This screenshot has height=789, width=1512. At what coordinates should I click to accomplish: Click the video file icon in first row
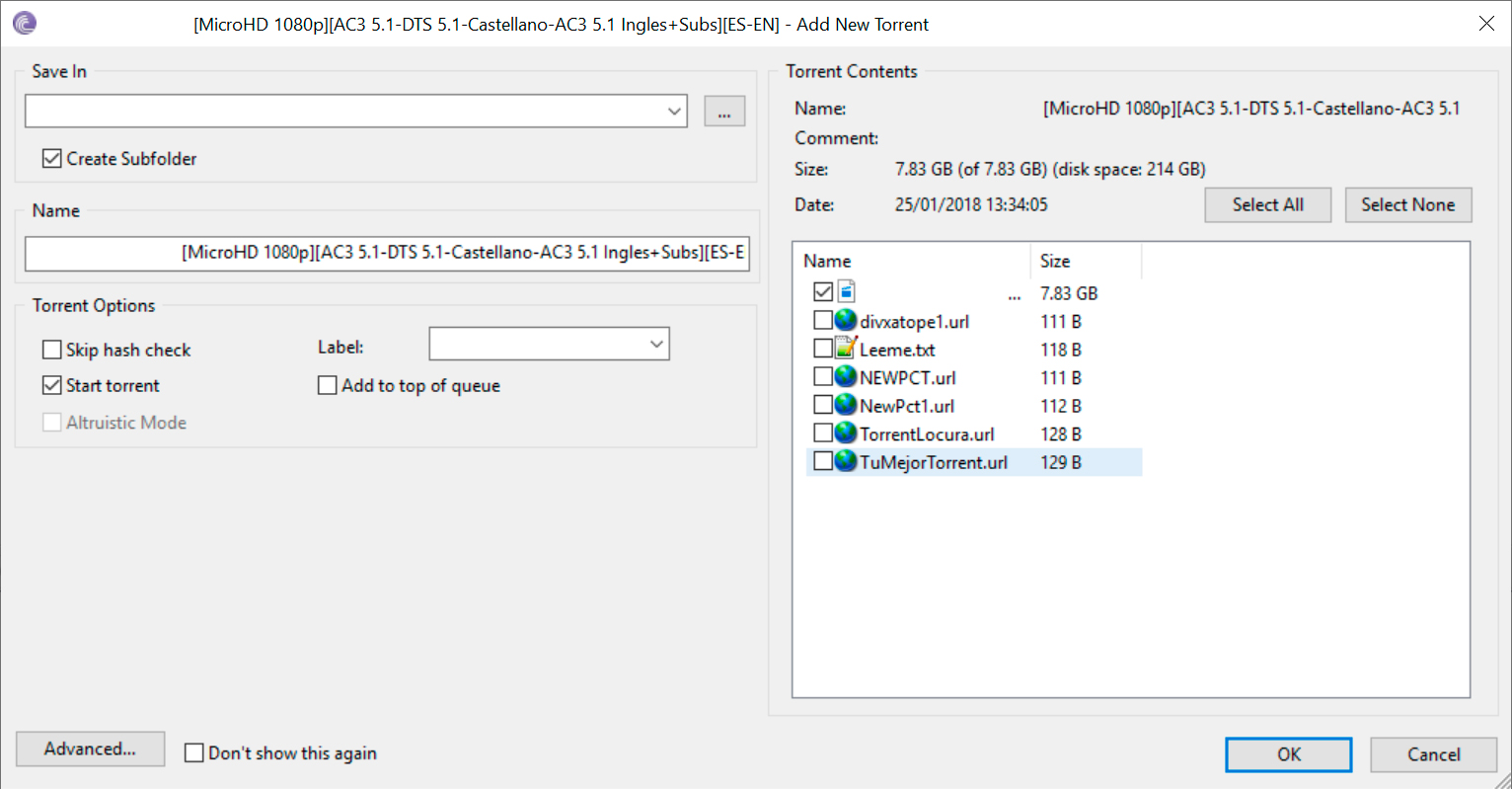click(x=846, y=291)
